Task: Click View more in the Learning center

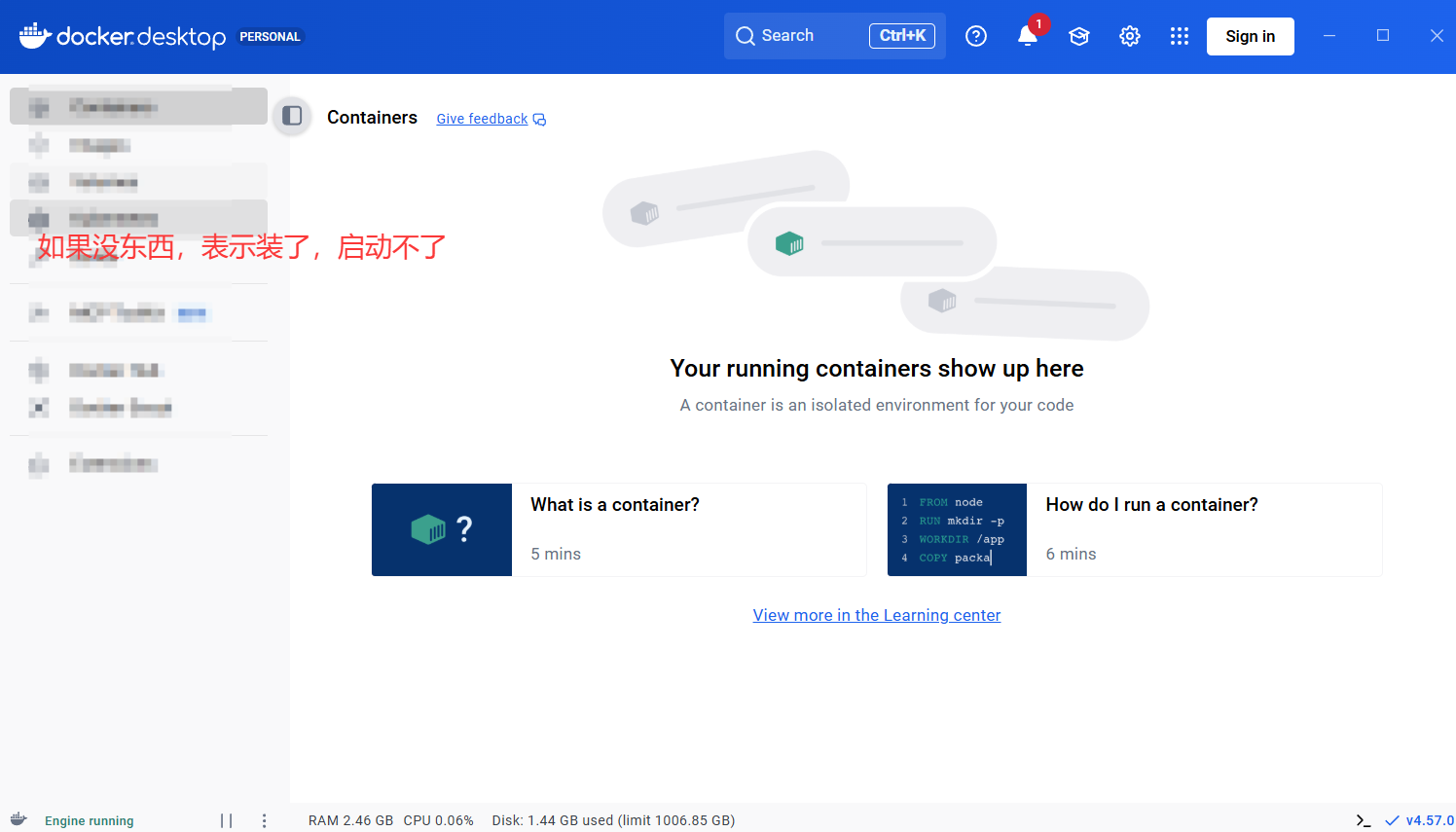Action: click(x=877, y=615)
